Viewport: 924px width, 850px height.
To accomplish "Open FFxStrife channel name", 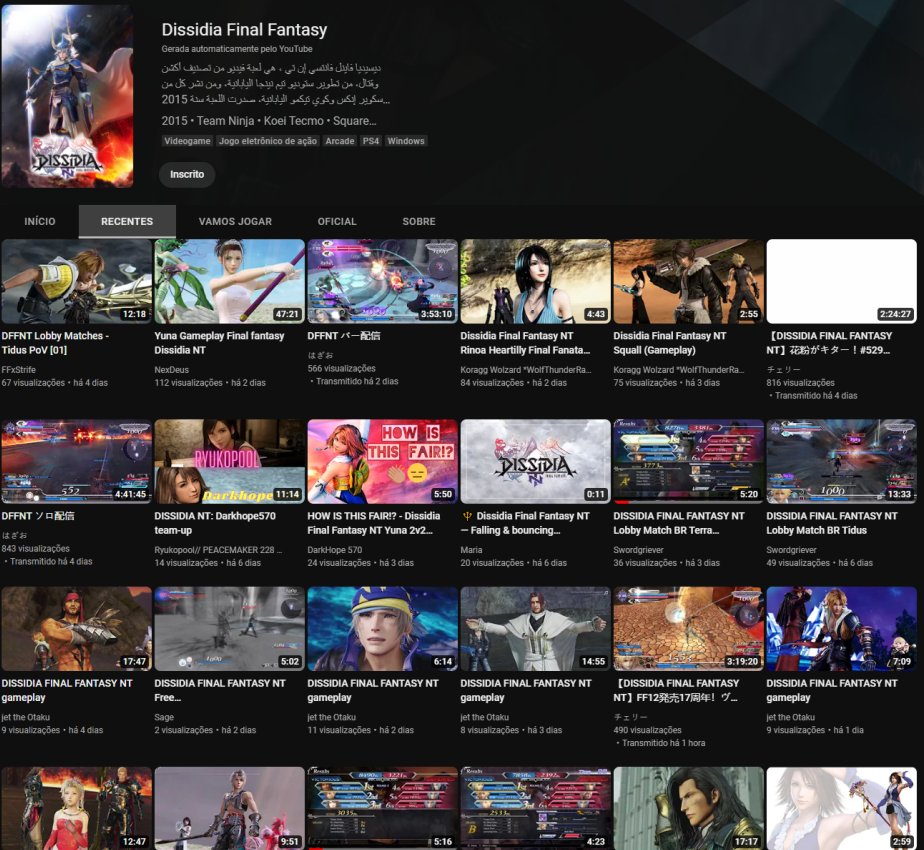I will [x=19, y=370].
